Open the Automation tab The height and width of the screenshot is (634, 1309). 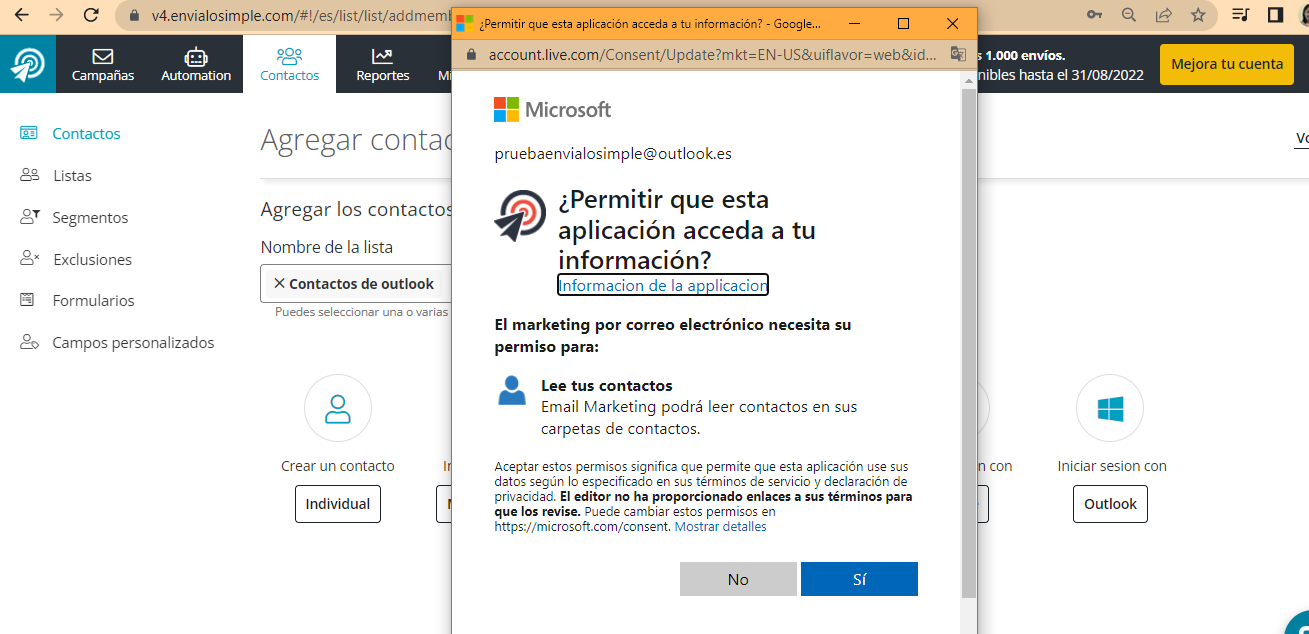(196, 64)
